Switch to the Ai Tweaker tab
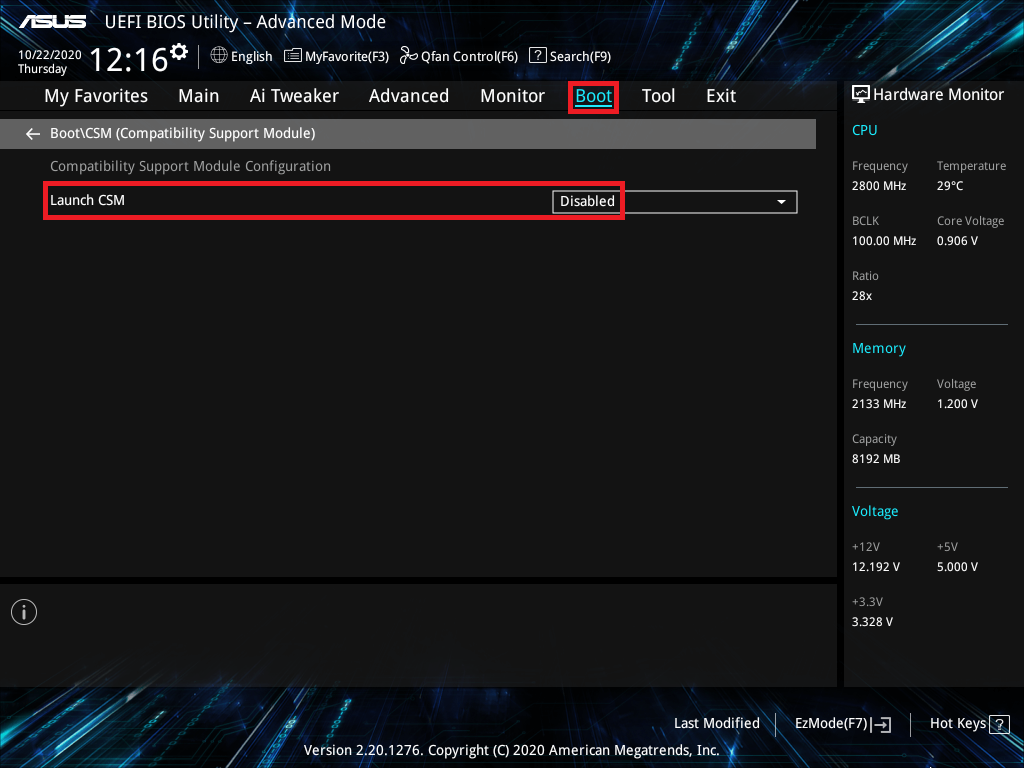 294,96
